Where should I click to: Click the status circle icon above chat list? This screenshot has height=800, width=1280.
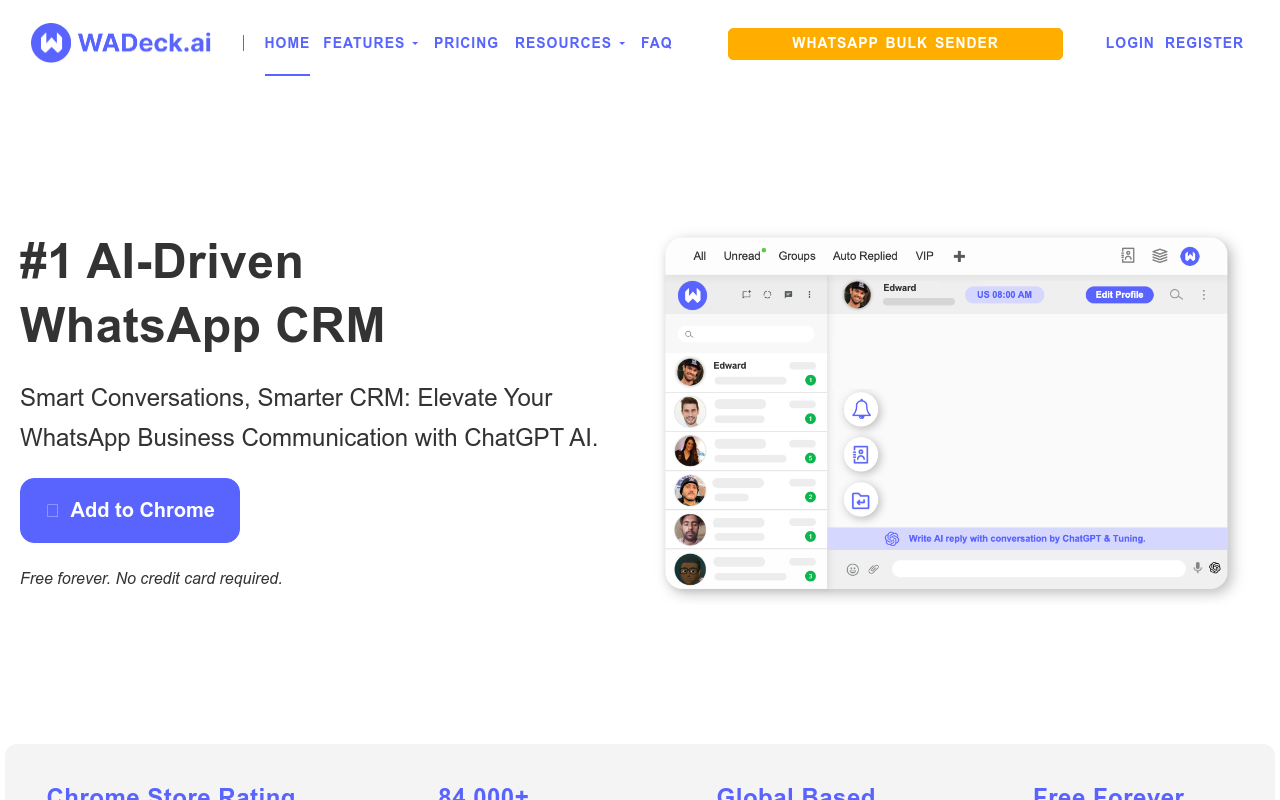coord(767,295)
